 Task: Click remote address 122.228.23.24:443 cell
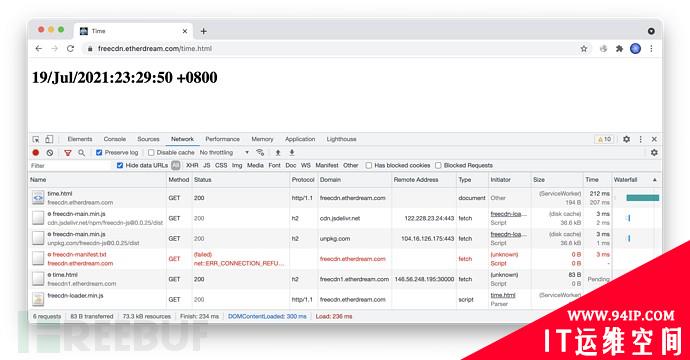click(429, 218)
